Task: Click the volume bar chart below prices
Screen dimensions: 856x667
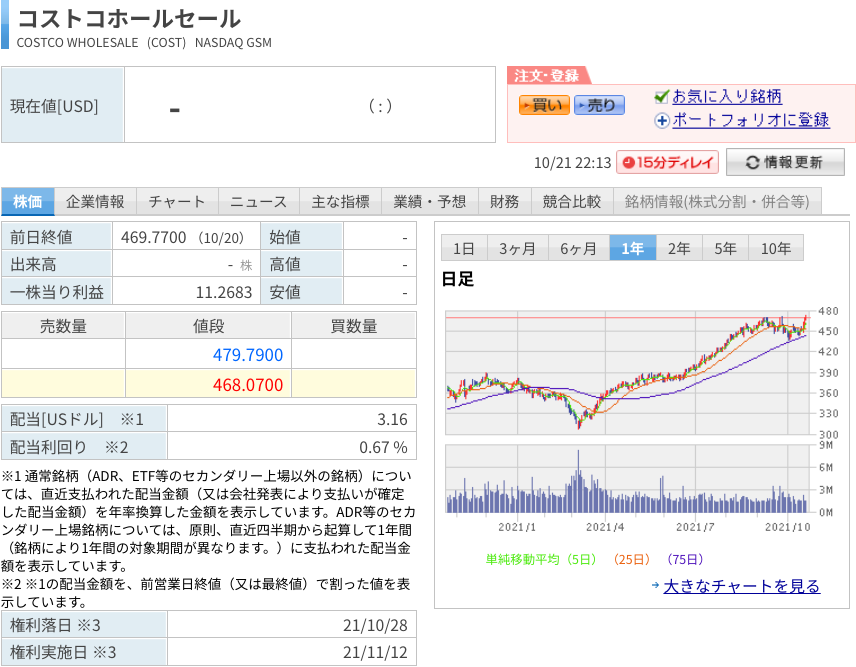Action: point(627,479)
